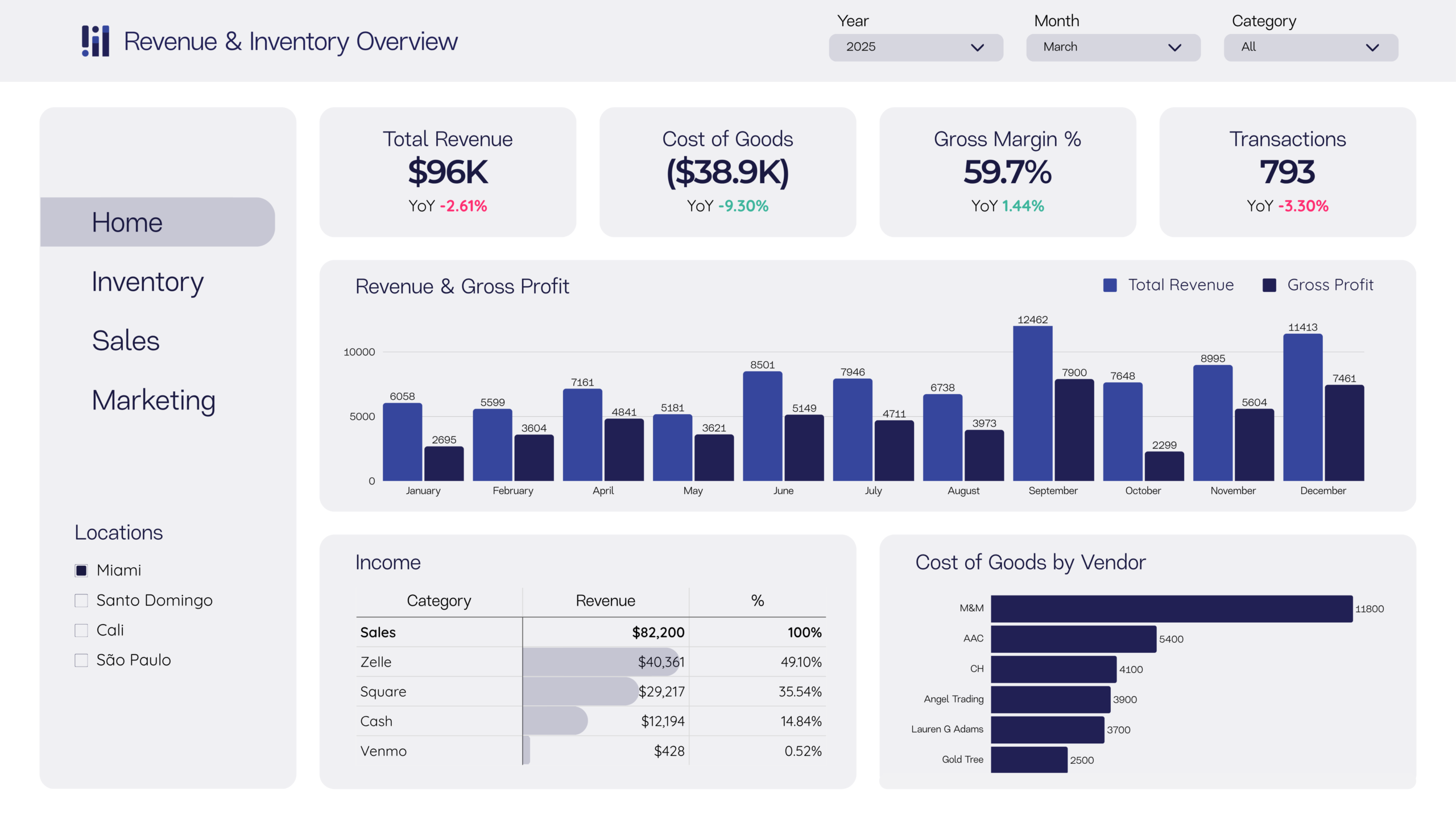This screenshot has height=819, width=1456.
Task: Click the Category dropdown chevron arrow
Action: [x=1372, y=48]
